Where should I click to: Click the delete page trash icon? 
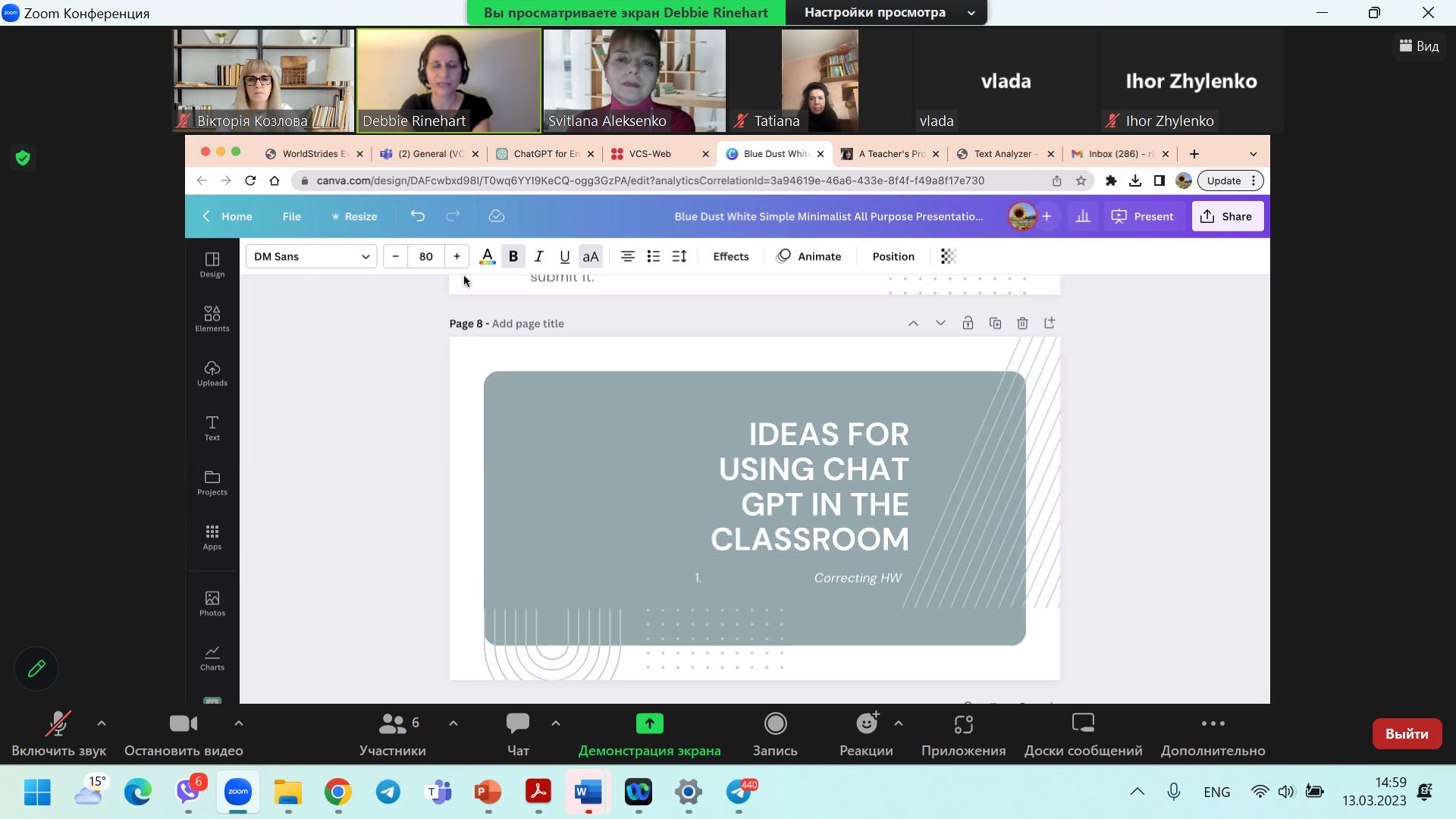(x=1022, y=323)
